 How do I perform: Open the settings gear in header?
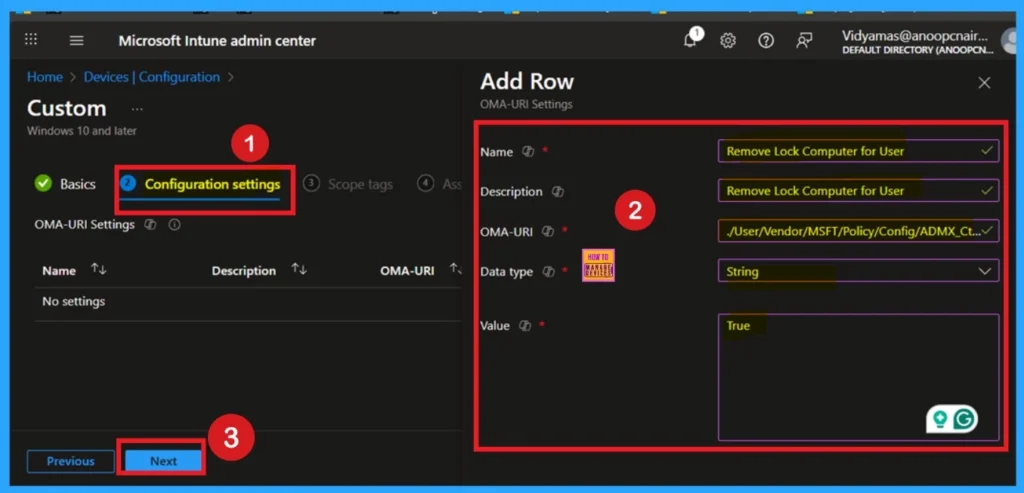728,40
